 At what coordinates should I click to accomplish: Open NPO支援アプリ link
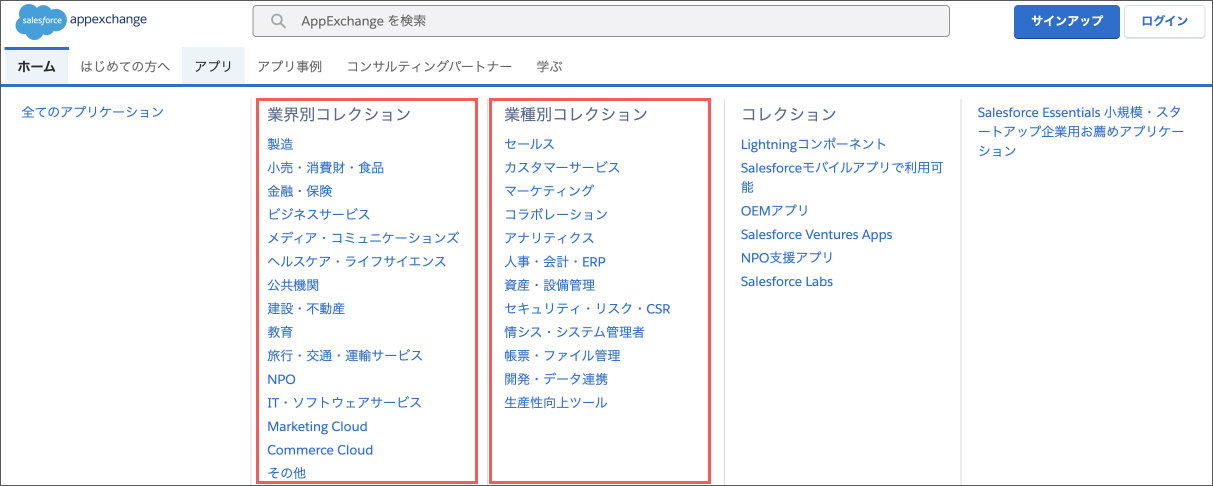(x=787, y=257)
